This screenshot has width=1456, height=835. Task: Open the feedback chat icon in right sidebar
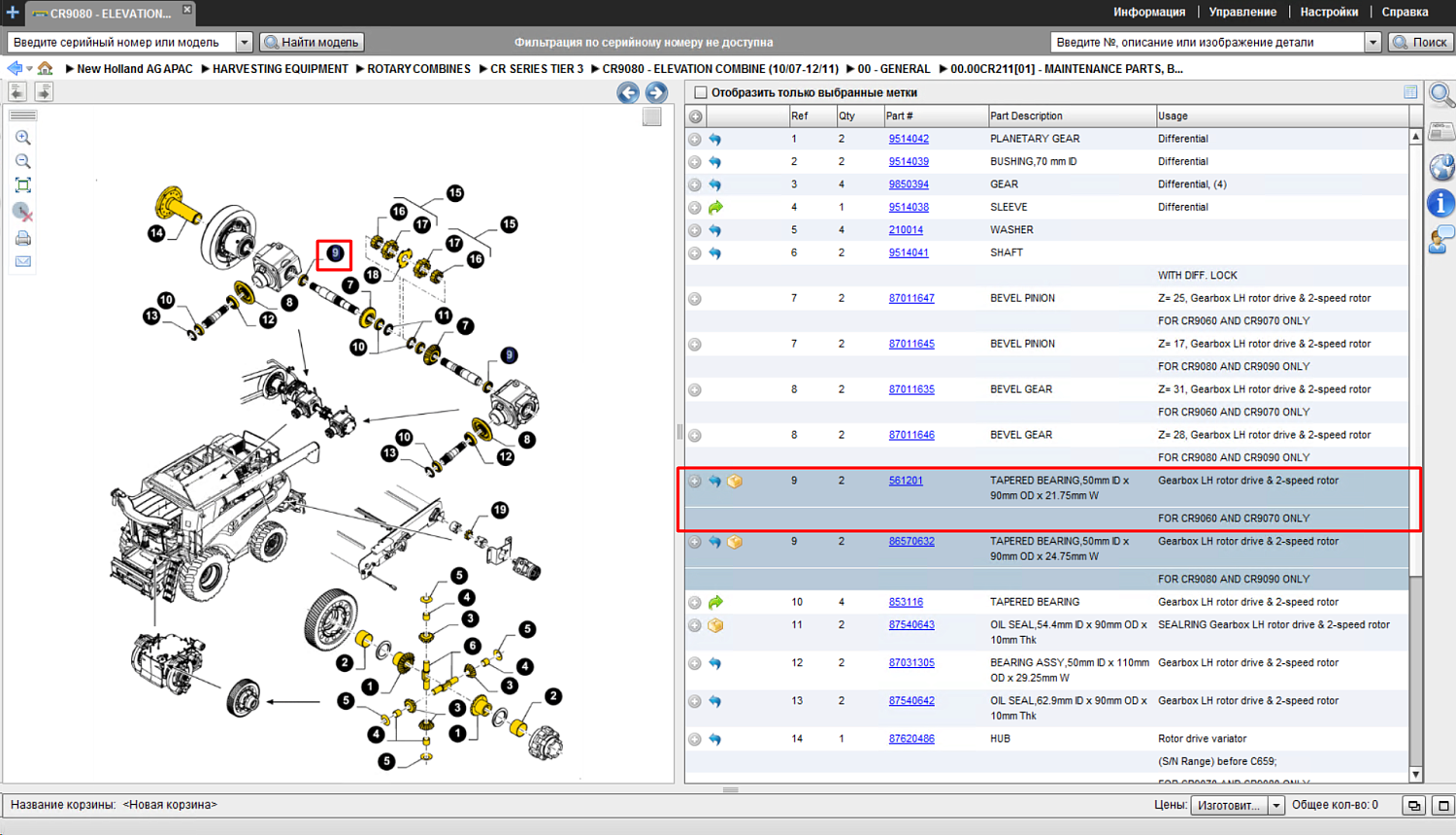(x=1441, y=239)
